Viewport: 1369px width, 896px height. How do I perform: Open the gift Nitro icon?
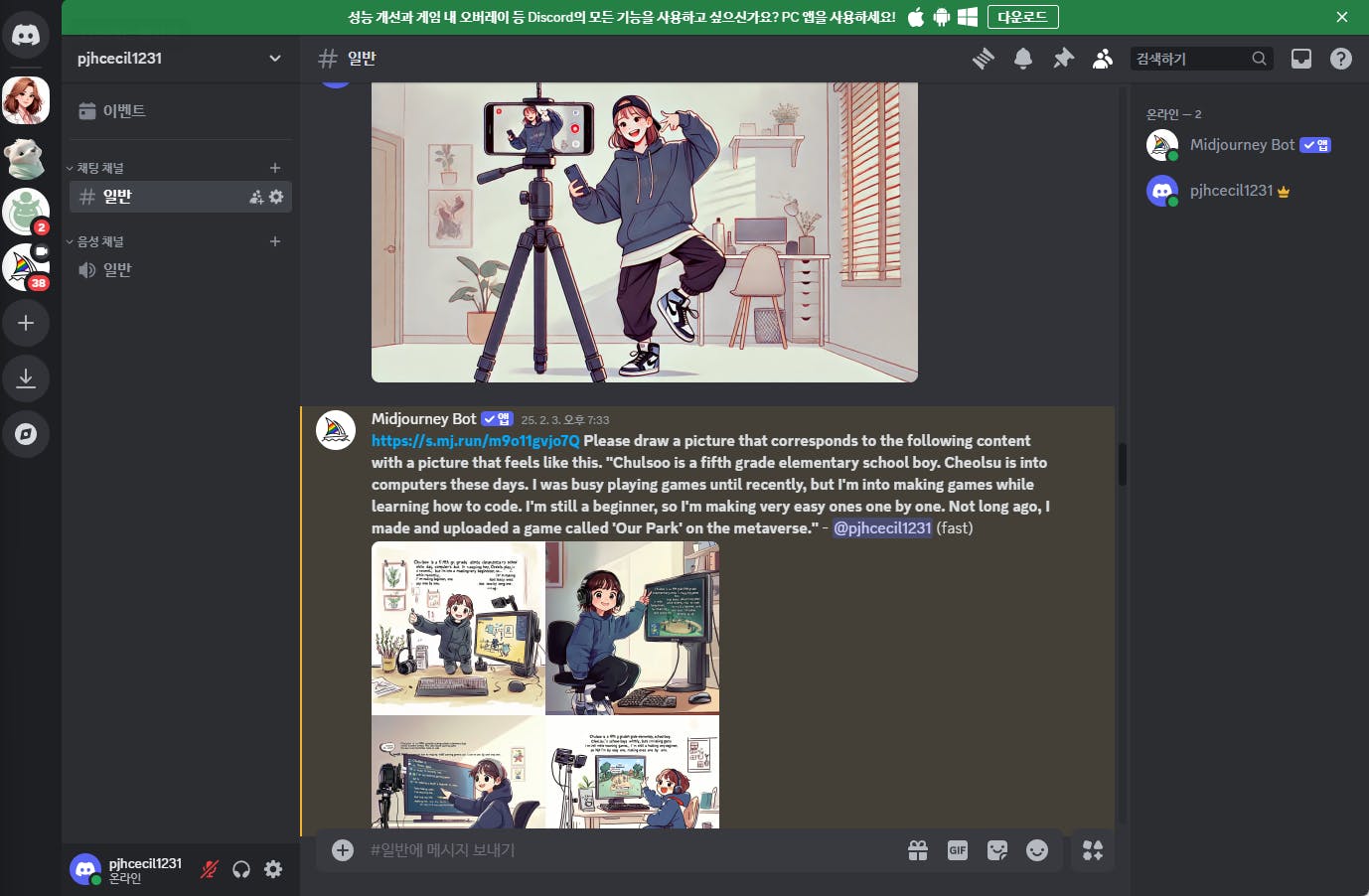(x=918, y=850)
